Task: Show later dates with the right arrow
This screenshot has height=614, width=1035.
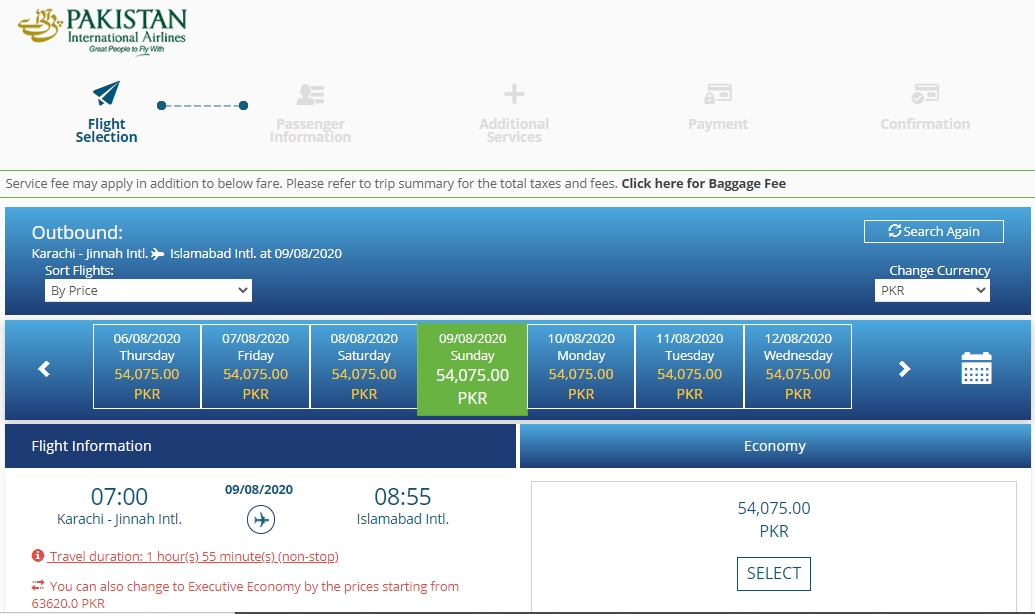Action: (904, 368)
